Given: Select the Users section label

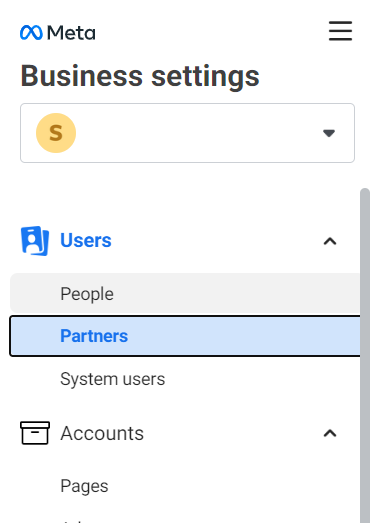Looking at the screenshot, I should pos(86,240).
